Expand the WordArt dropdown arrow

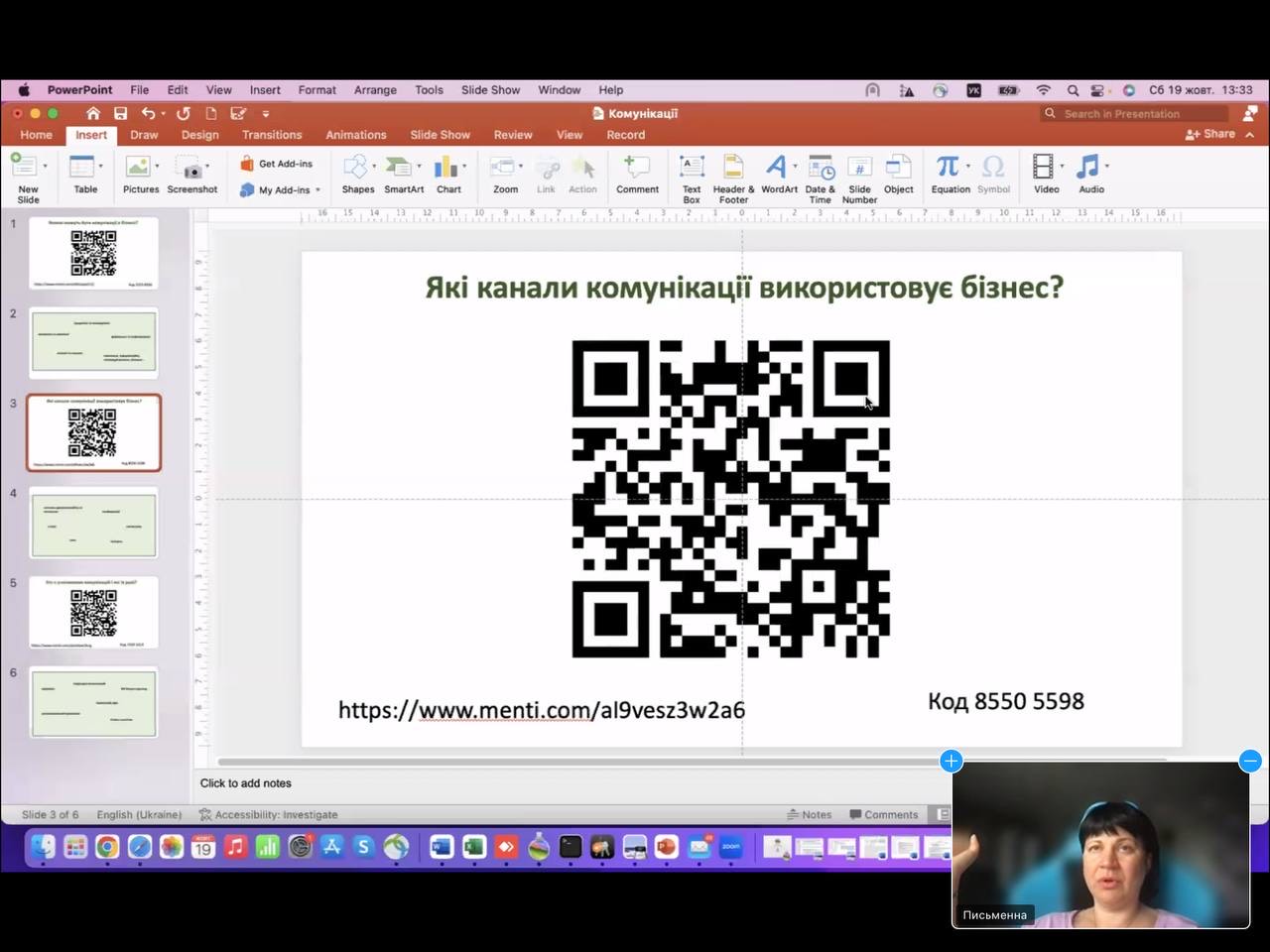[795, 166]
